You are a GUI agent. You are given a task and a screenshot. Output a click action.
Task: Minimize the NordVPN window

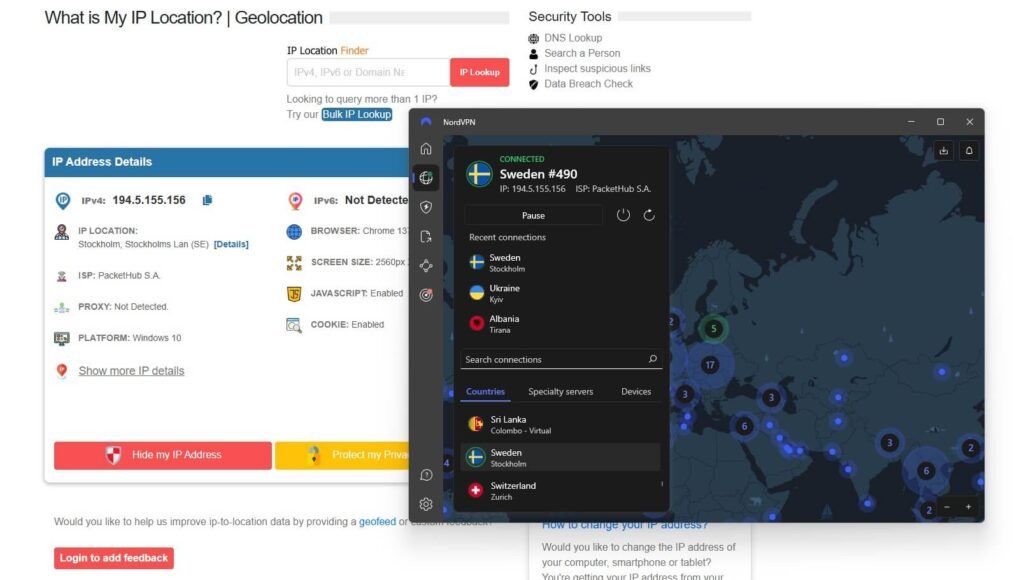(911, 121)
